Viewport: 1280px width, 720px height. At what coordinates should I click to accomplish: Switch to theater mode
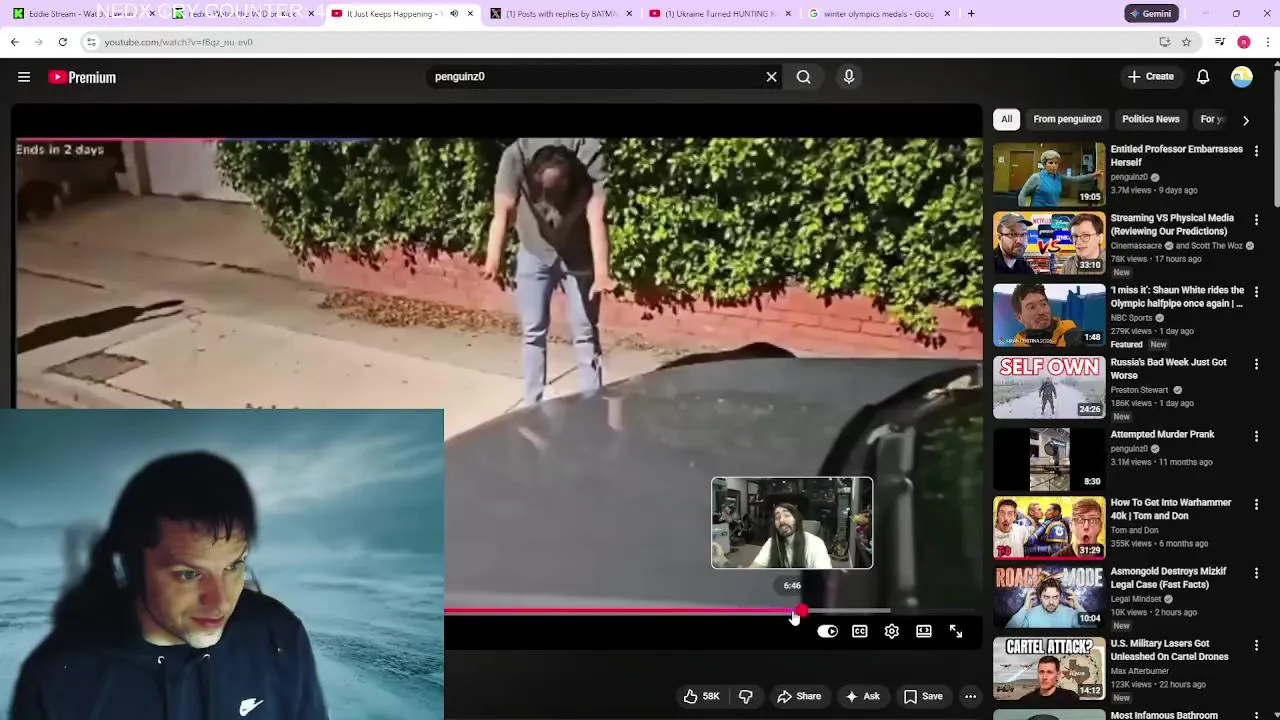coord(924,631)
